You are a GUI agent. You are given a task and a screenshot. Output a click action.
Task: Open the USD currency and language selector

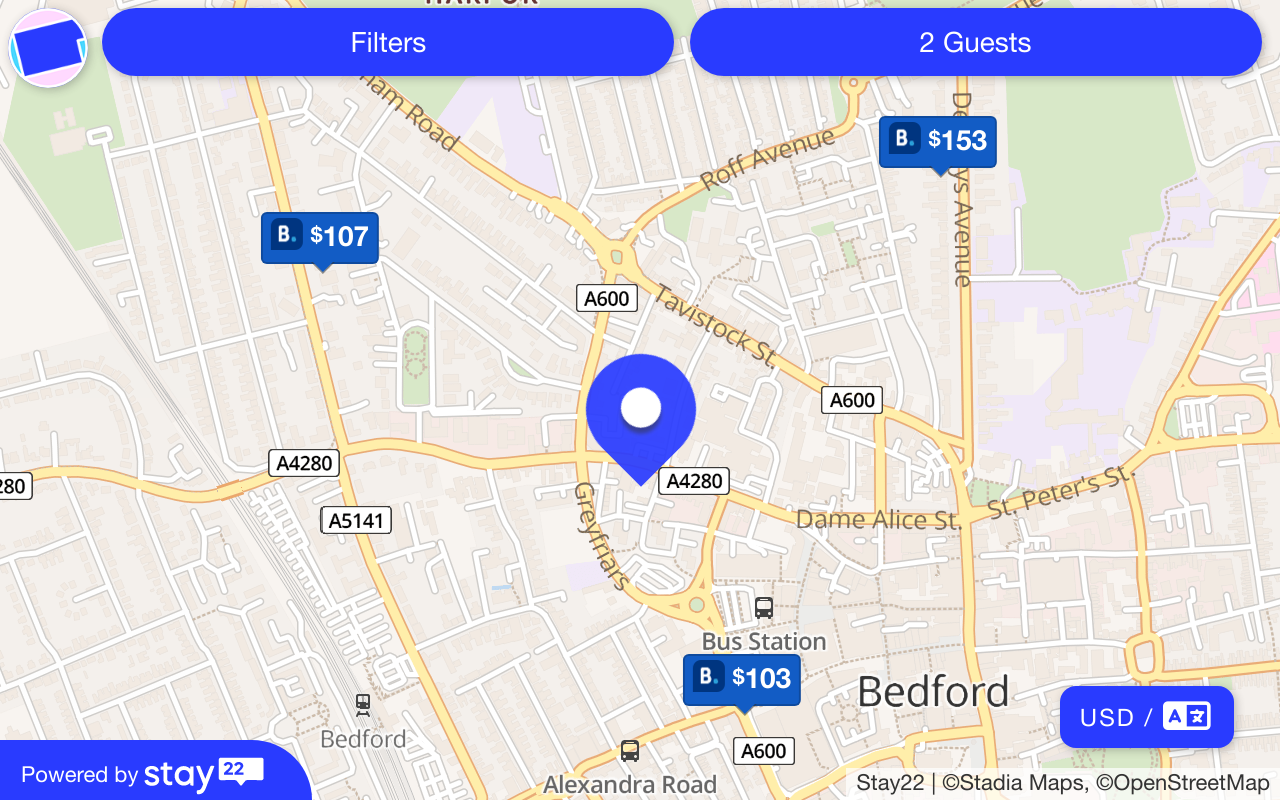(1147, 717)
